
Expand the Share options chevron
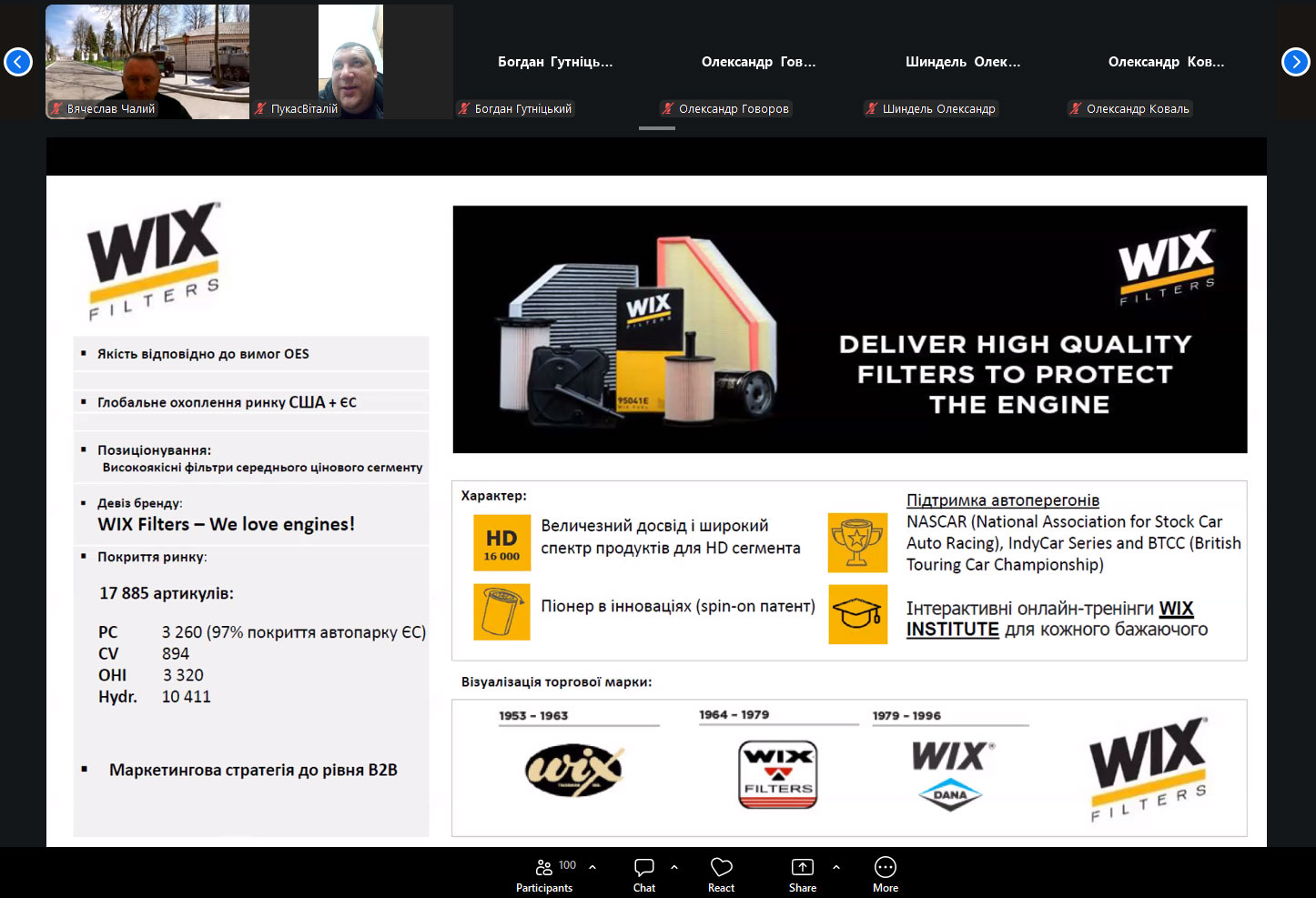click(836, 867)
